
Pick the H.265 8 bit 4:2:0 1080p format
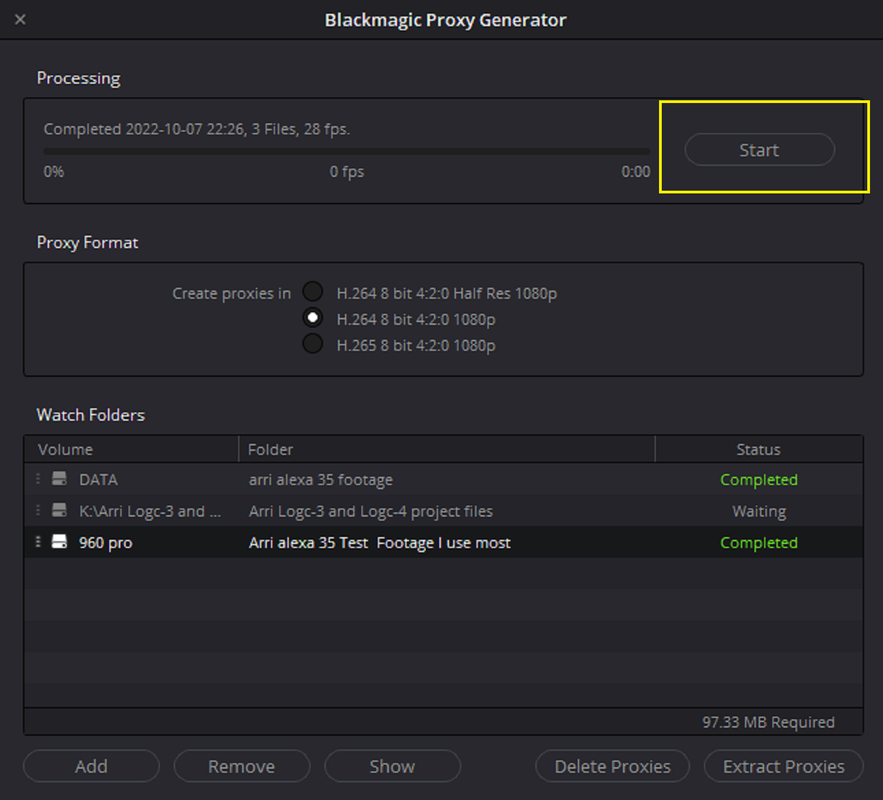(313, 343)
